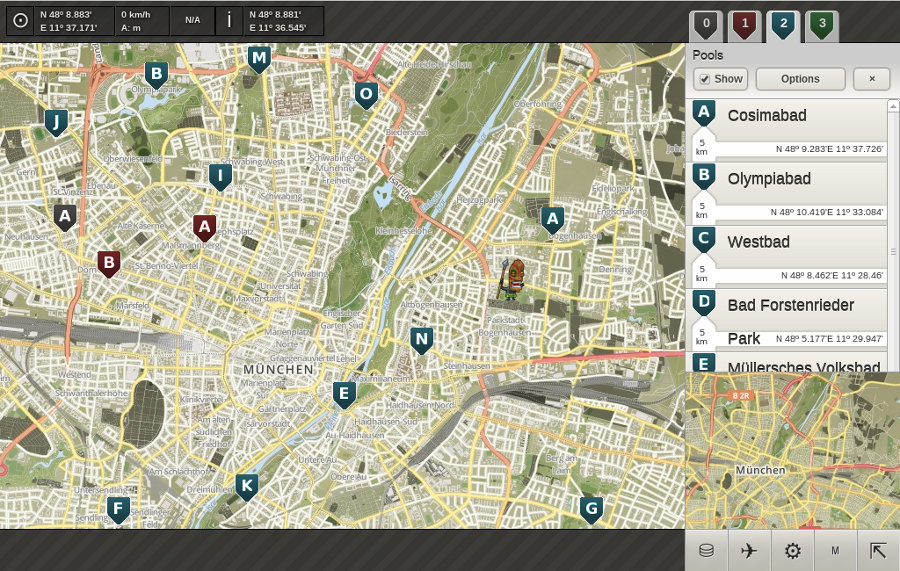Switch to the grey 0 tab
The height and width of the screenshot is (571, 900).
pos(706,26)
